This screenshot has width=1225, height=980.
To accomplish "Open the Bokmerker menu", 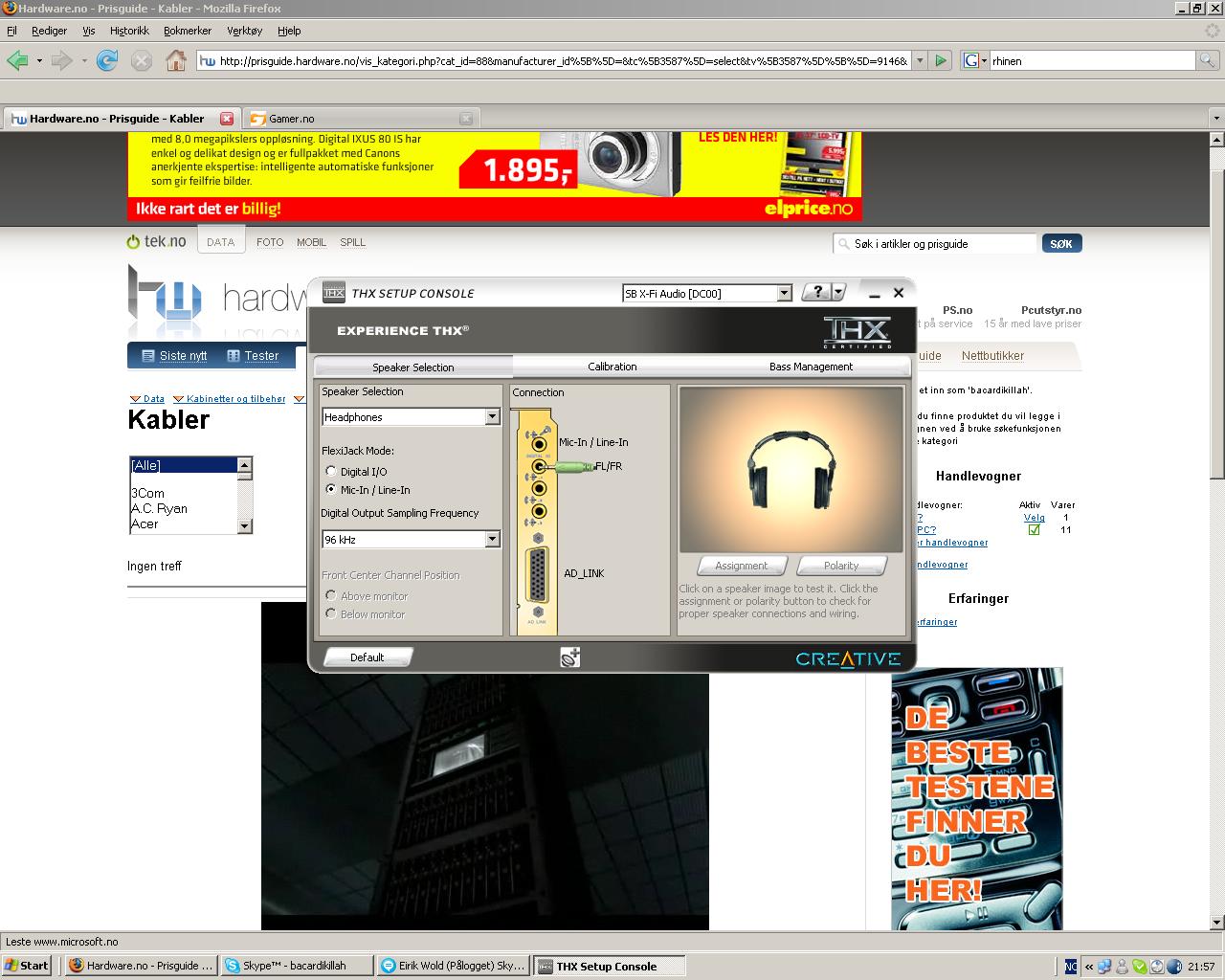I will (188, 31).
